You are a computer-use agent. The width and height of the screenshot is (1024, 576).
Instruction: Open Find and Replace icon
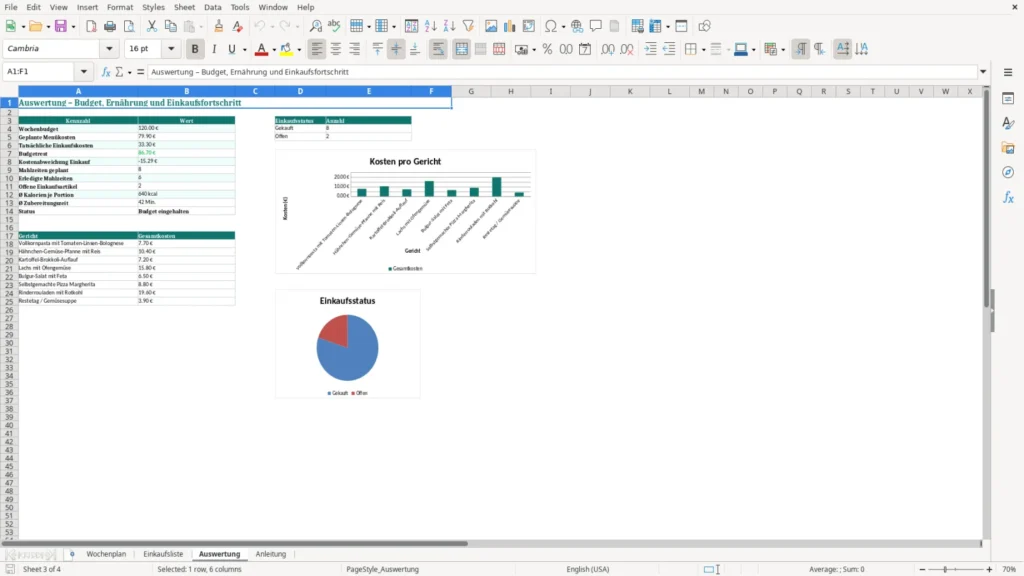(315, 26)
